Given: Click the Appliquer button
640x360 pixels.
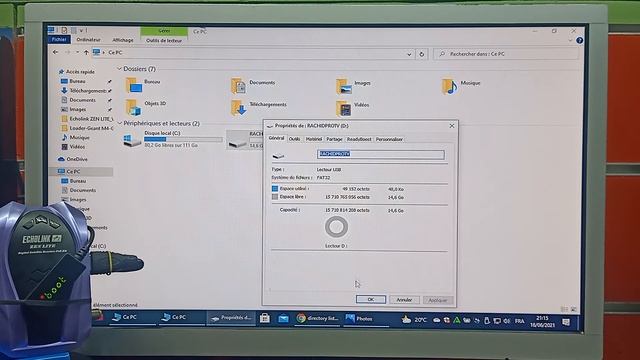Looking at the screenshot, I should (x=438, y=300).
